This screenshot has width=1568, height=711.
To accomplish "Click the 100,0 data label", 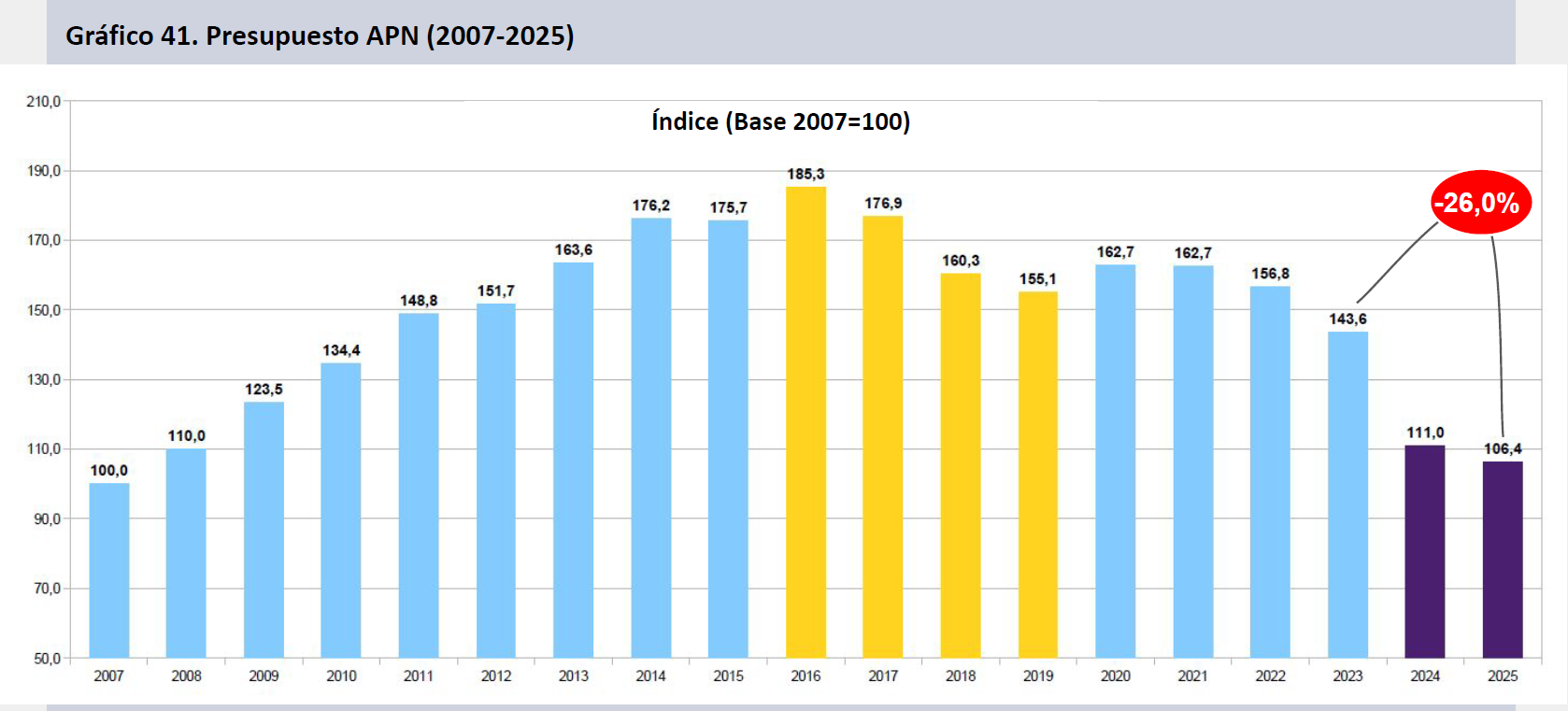I will coord(109,470).
